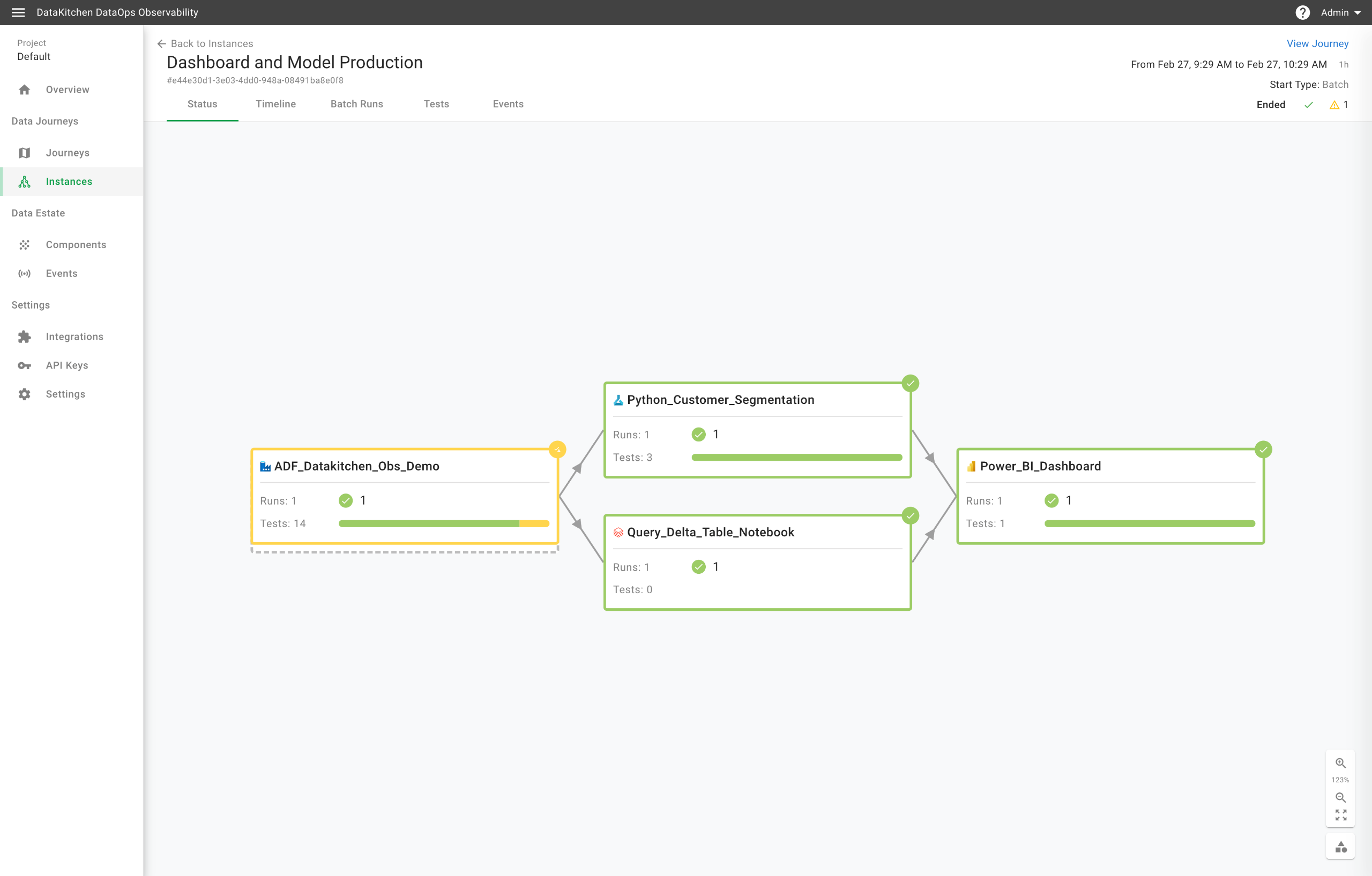Viewport: 1372px width, 876px height.
Task: Zoom in on the graph
Action: 1340,763
